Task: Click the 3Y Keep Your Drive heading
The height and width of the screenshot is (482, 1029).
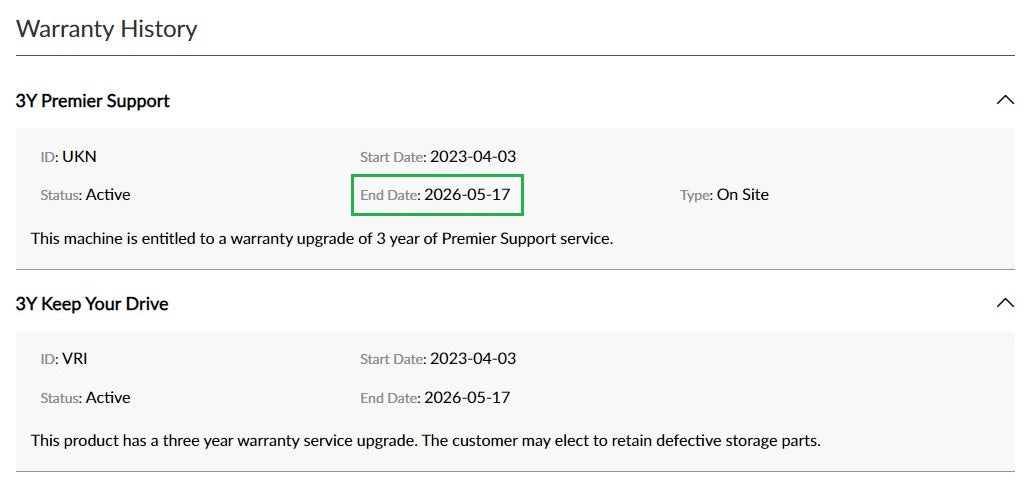Action: coord(92,304)
